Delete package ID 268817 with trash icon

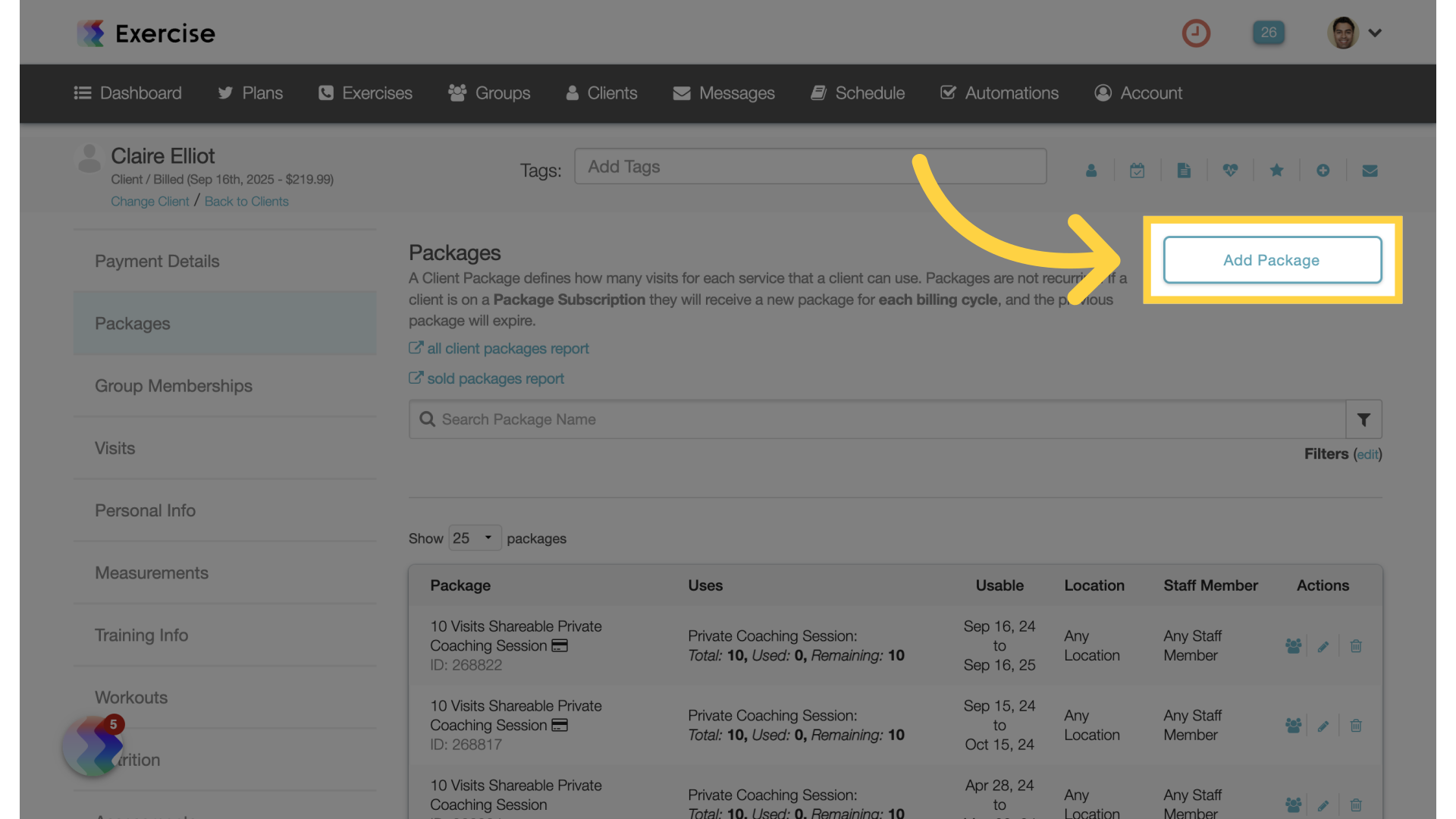(x=1356, y=726)
